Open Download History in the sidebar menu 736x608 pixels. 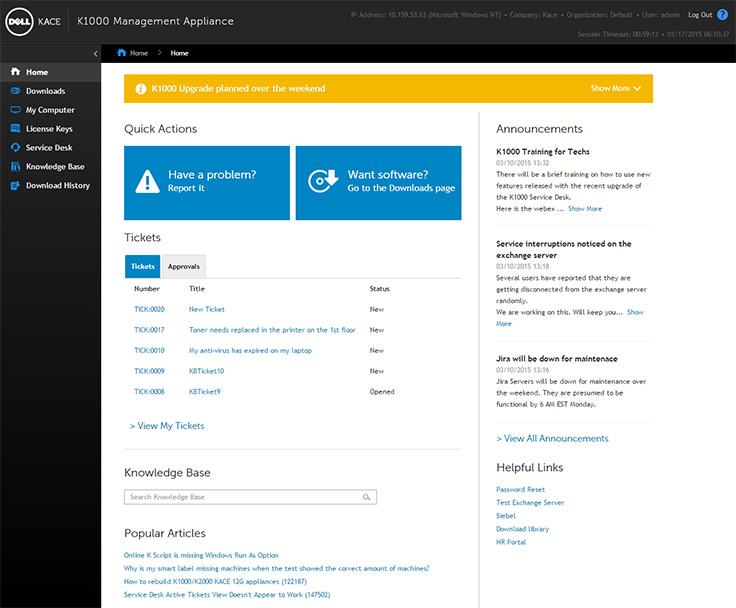[x=50, y=185]
